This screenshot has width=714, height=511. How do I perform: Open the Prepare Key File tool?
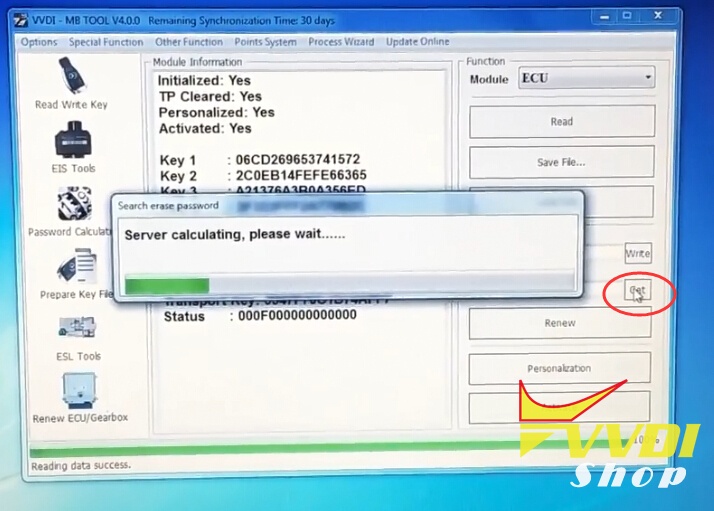[76, 273]
